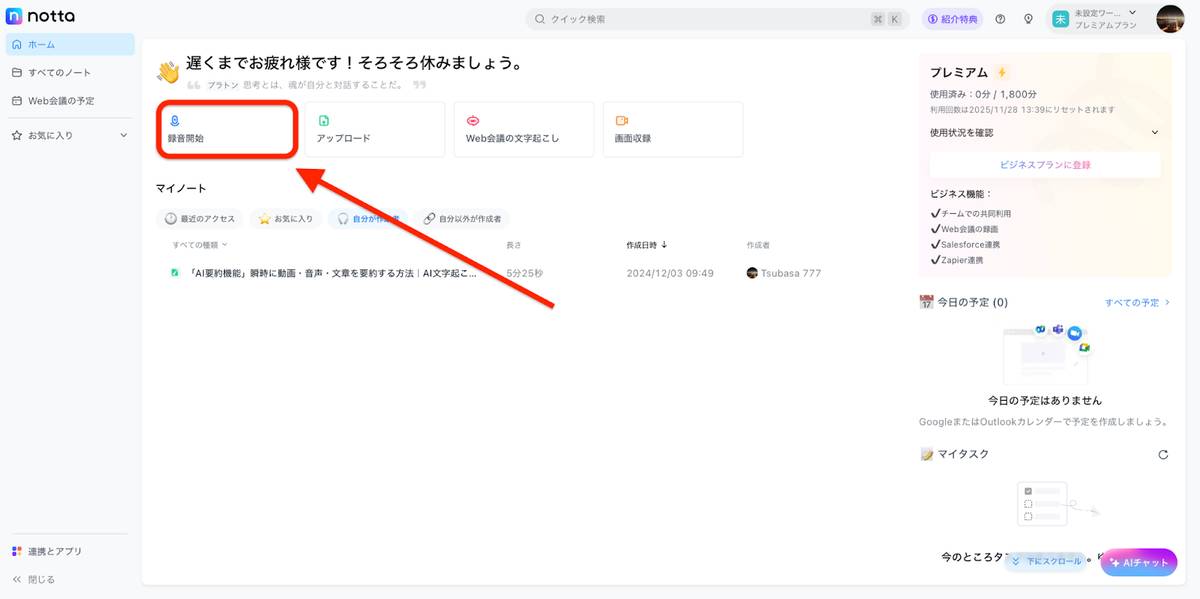Click the location pin icon in header
Viewport: 1200px width, 599px height.
tap(1028, 17)
